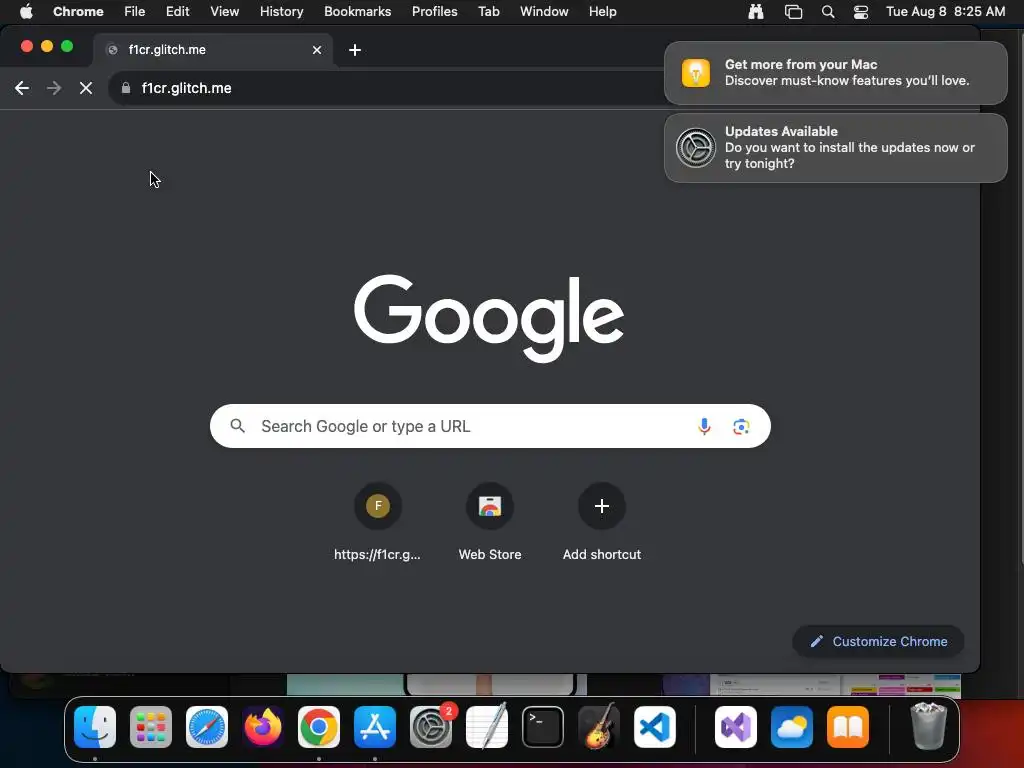Open the File menu
Screen dimensions: 1024x768
[x=135, y=12]
